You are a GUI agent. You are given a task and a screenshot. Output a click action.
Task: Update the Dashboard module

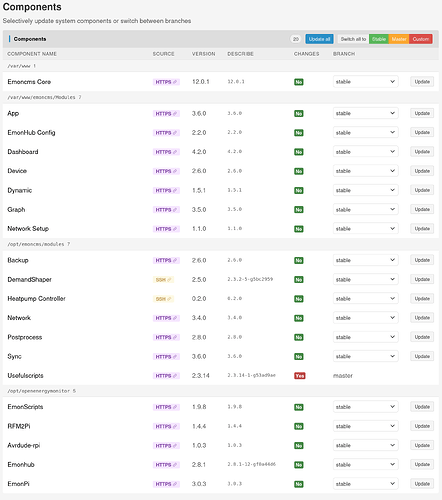click(422, 152)
